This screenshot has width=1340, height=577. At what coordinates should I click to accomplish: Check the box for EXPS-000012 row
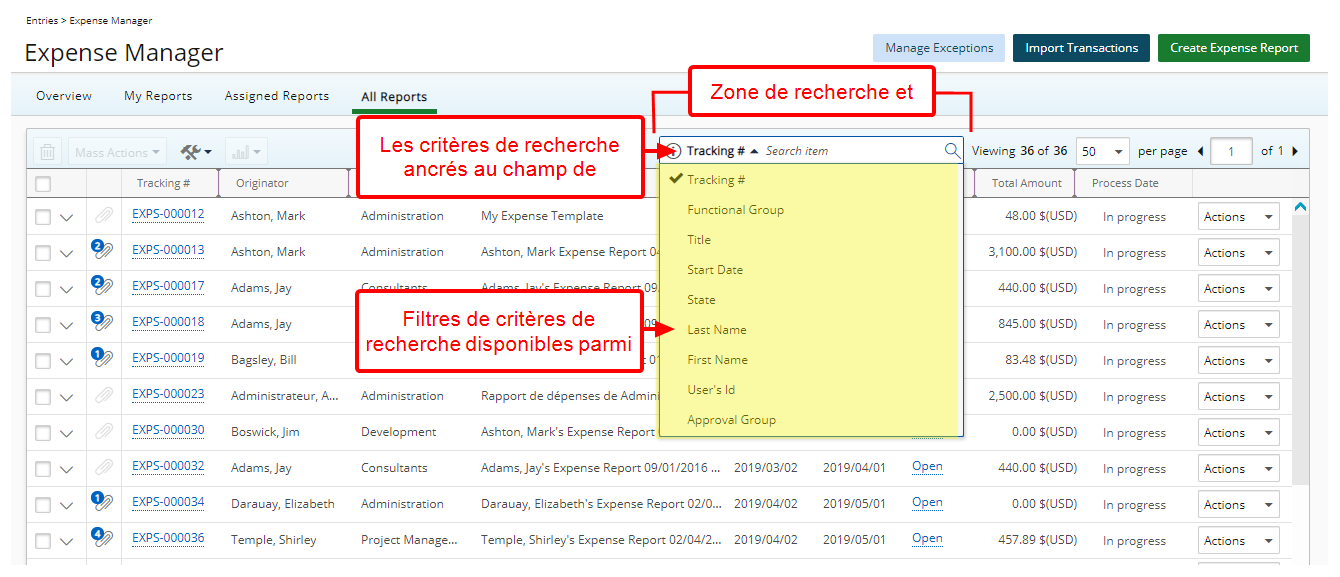coord(43,217)
